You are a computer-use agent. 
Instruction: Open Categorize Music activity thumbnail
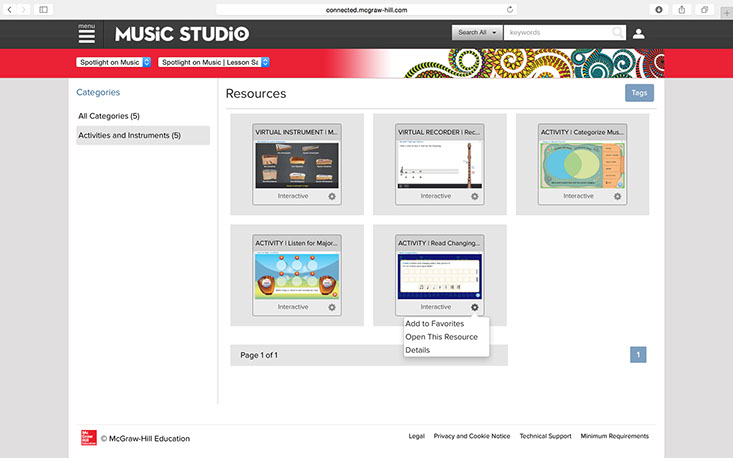[x=582, y=165]
